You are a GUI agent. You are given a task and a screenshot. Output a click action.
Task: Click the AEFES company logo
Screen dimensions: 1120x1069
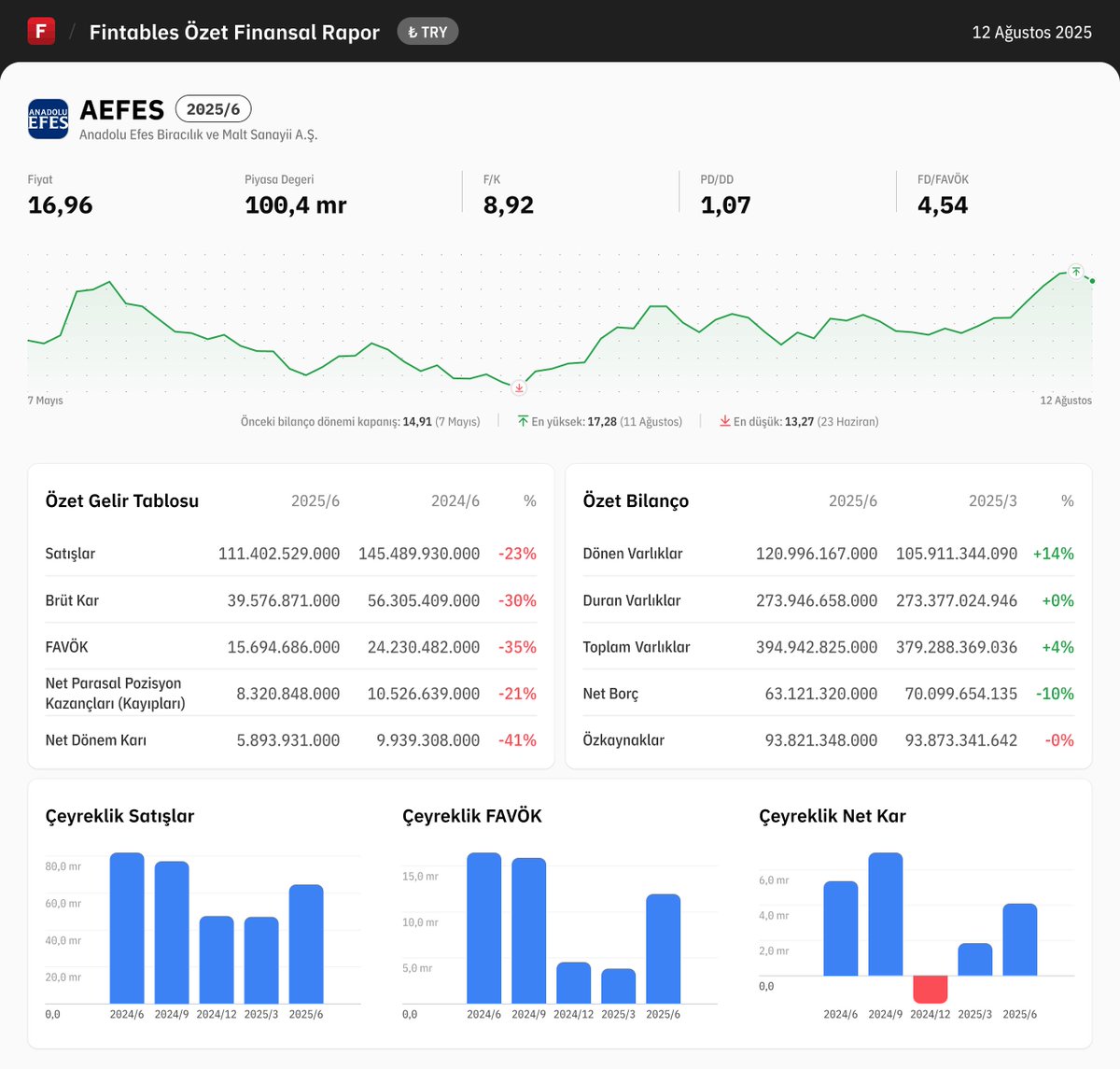(48, 119)
